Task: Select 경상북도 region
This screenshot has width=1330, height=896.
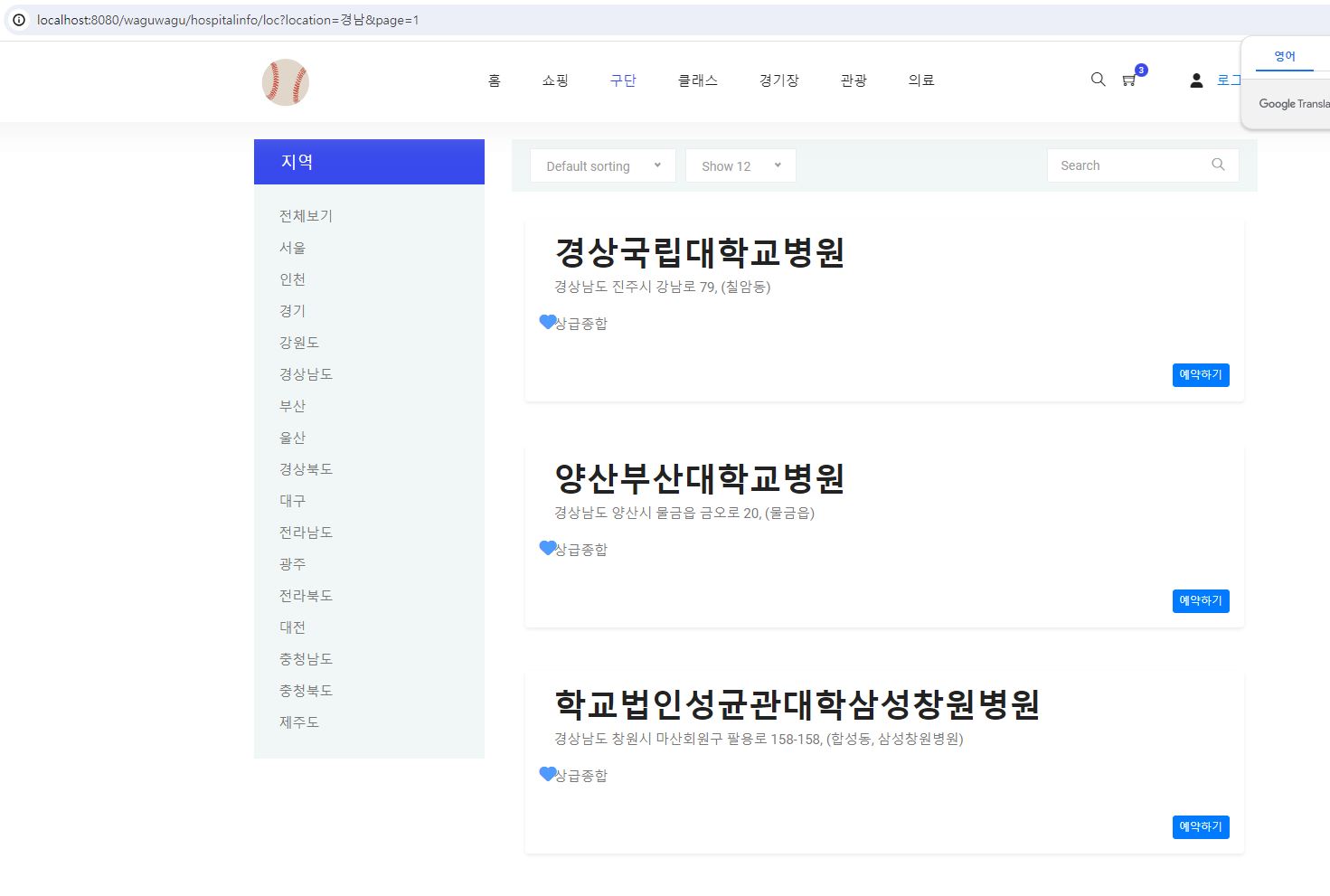Action: (306, 469)
